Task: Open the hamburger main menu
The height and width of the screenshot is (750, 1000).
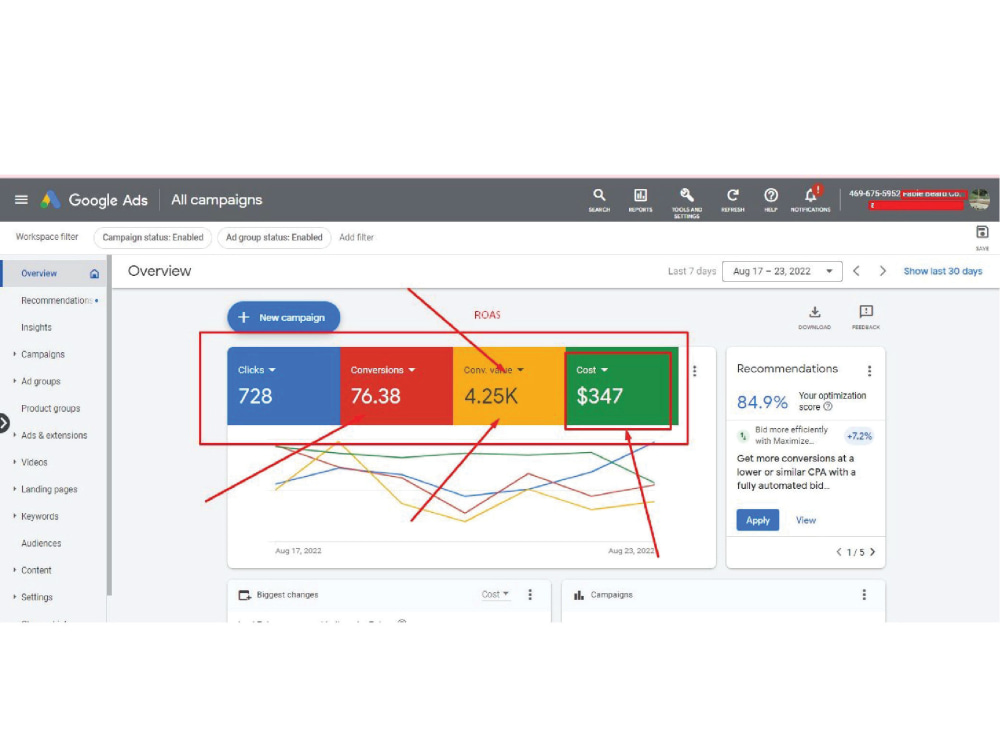Action: 21,200
